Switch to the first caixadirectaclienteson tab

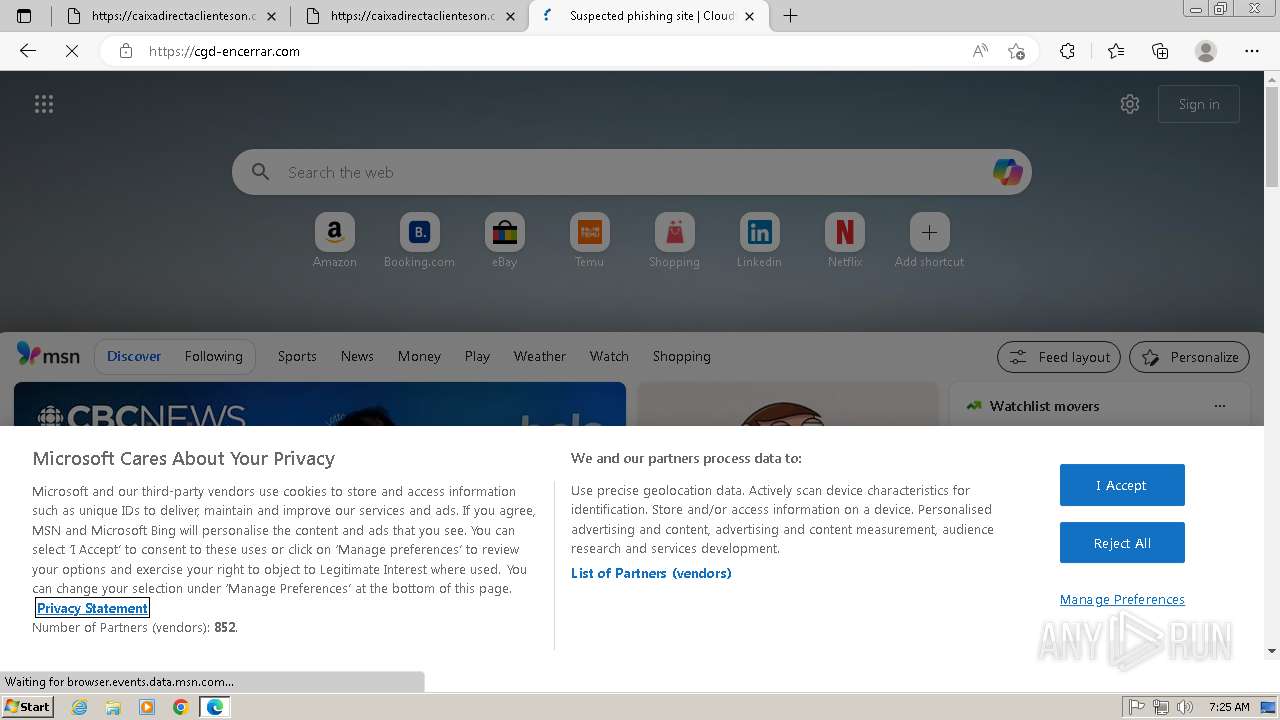click(170, 16)
